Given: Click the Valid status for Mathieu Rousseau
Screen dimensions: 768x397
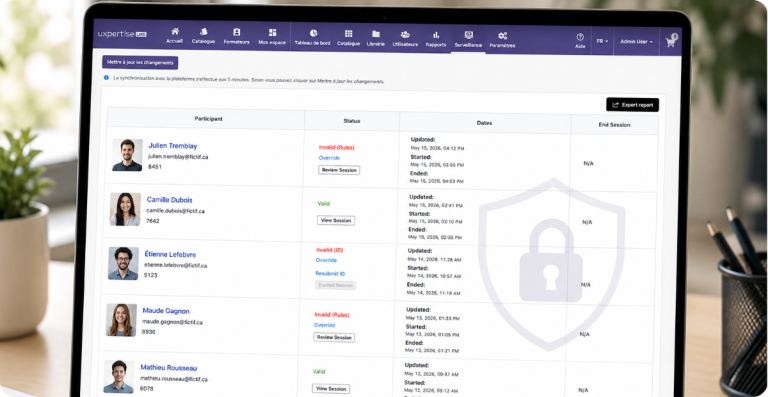Looking at the screenshot, I should 319,372.
